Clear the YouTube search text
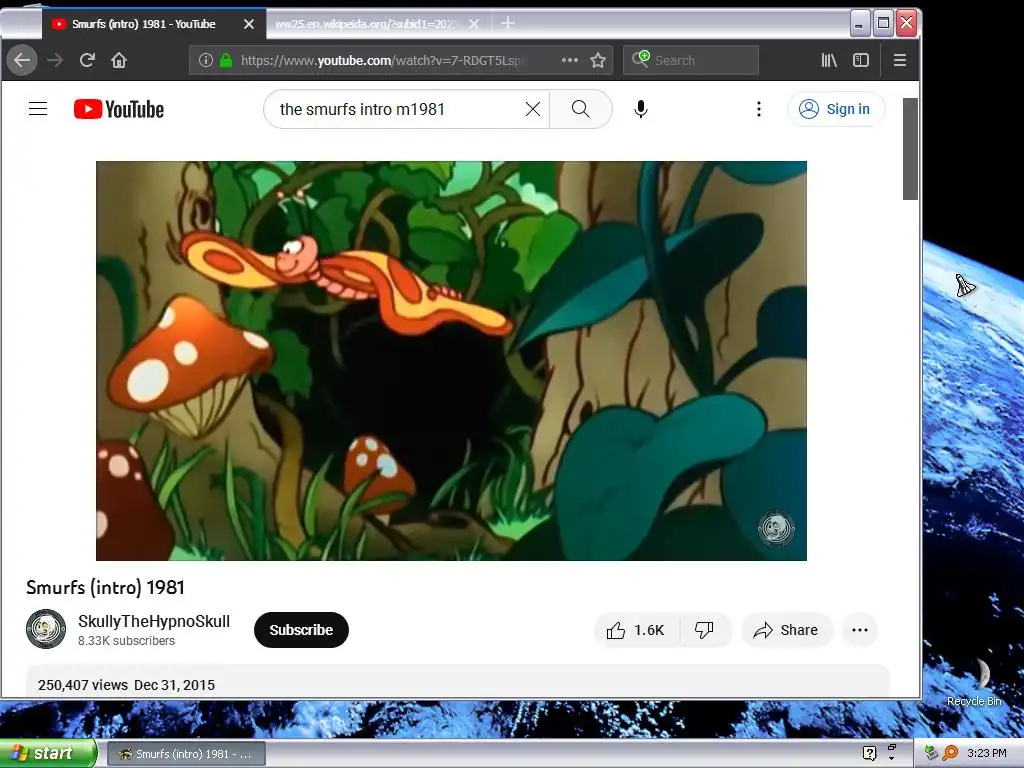This screenshot has width=1024, height=768. (533, 109)
